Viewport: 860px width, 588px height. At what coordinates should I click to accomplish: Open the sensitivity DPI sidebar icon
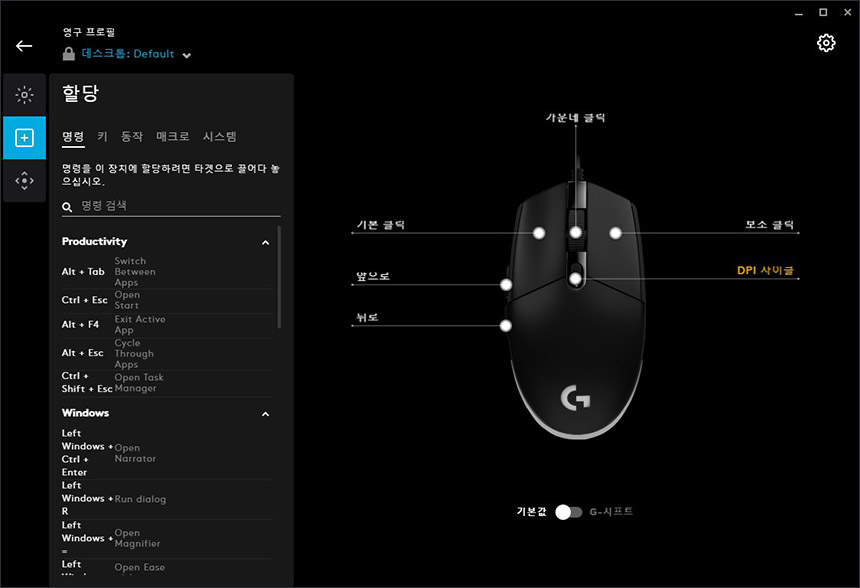click(24, 180)
